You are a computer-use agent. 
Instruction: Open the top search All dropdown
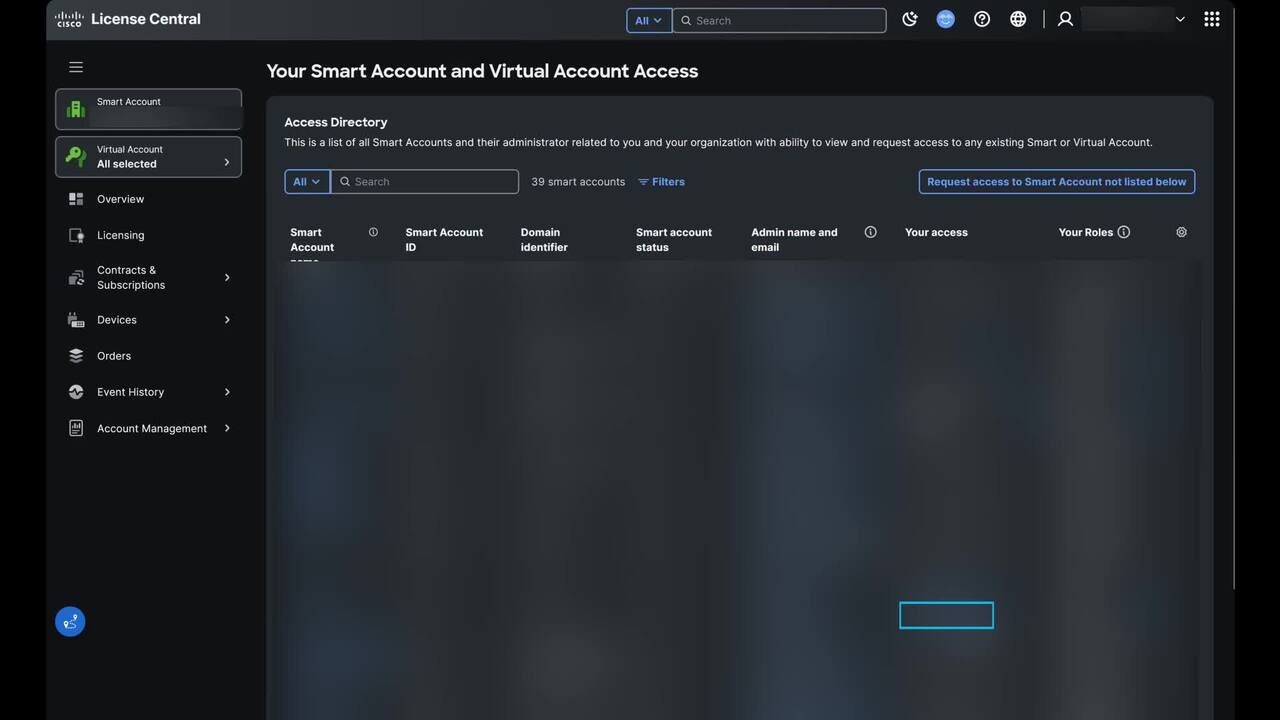click(648, 20)
